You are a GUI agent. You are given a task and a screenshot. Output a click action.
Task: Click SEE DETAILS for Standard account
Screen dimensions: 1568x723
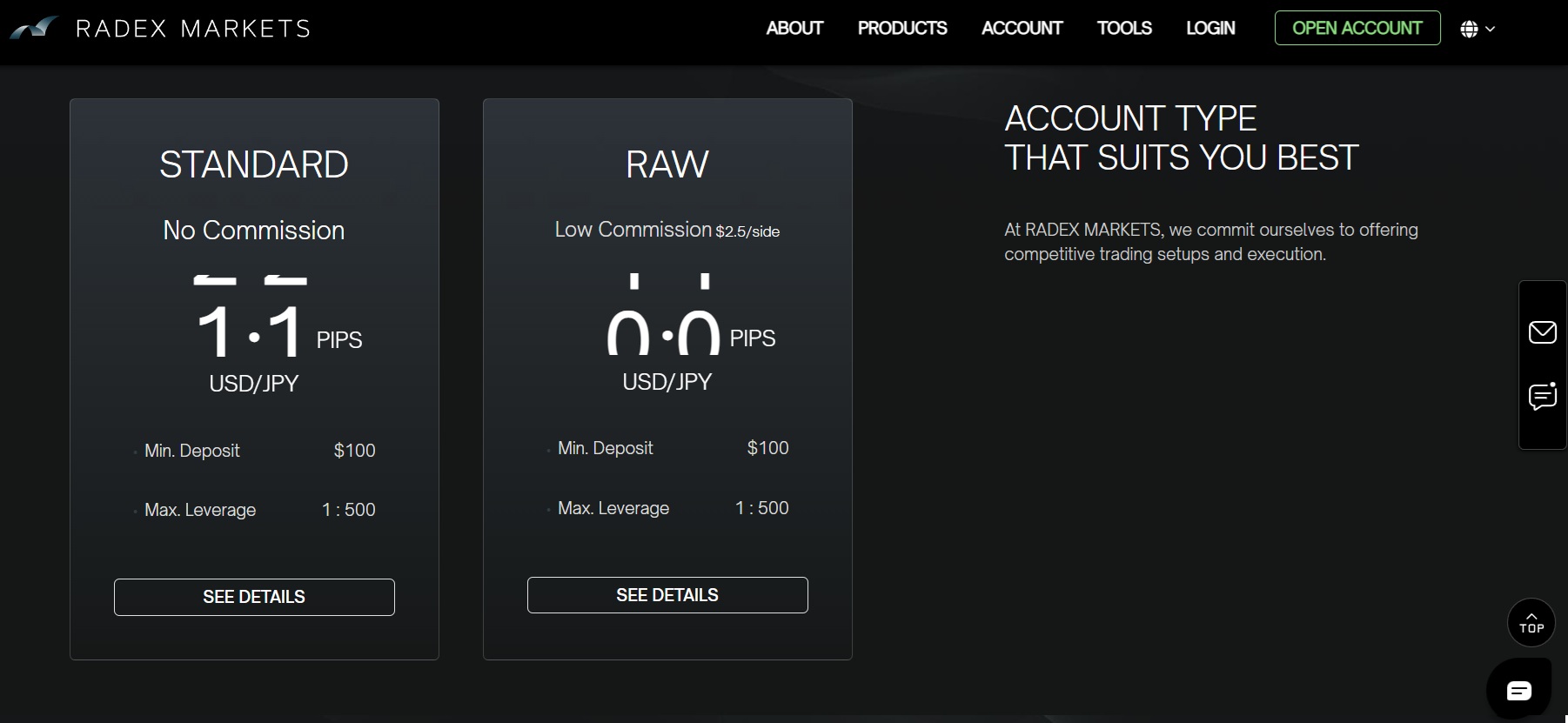[x=254, y=597]
